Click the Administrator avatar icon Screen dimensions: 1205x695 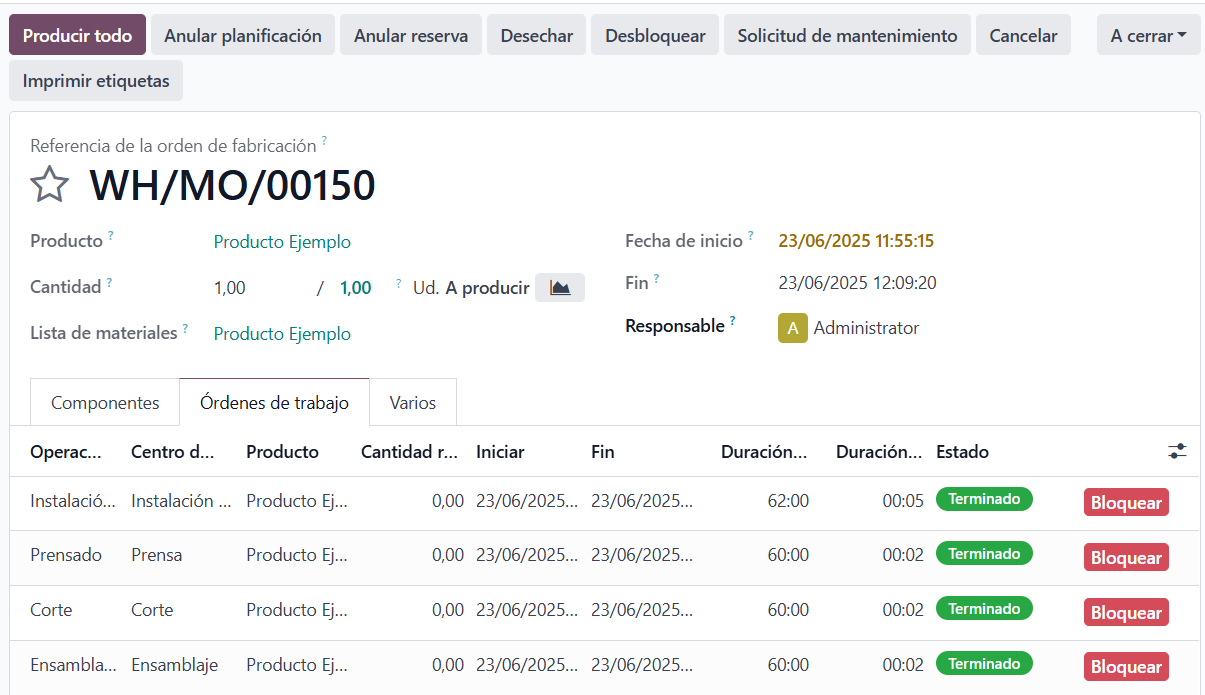point(793,328)
